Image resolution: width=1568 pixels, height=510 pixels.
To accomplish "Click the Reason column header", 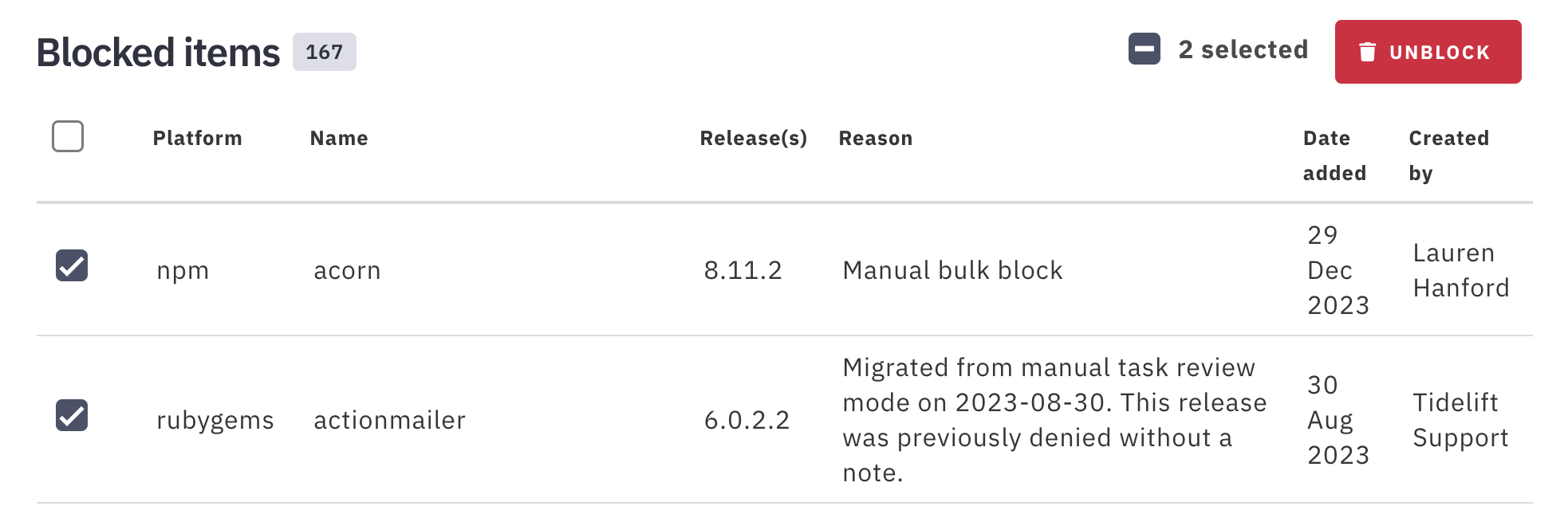I will coord(876,138).
